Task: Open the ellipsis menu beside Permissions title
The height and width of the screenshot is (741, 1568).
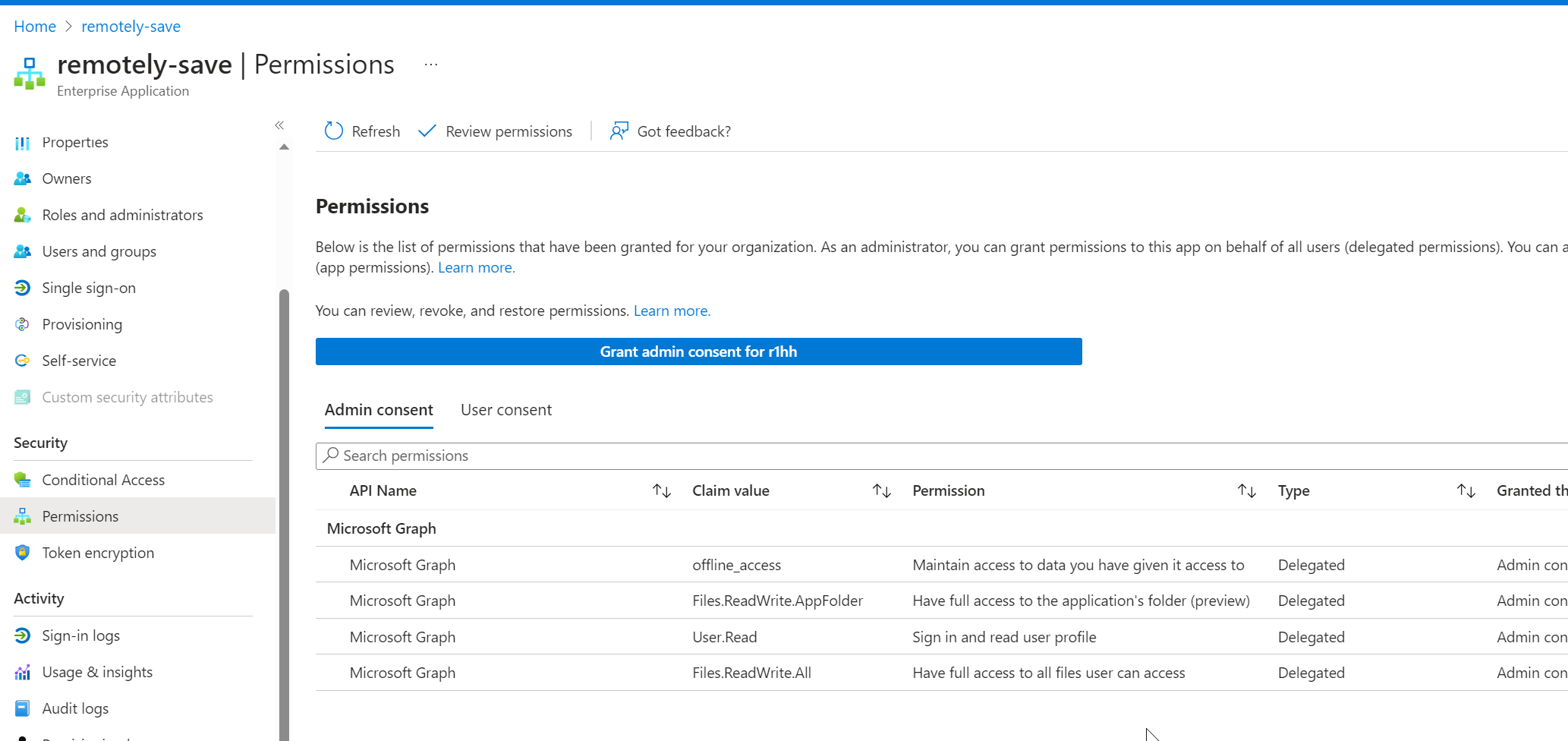Action: point(430,64)
